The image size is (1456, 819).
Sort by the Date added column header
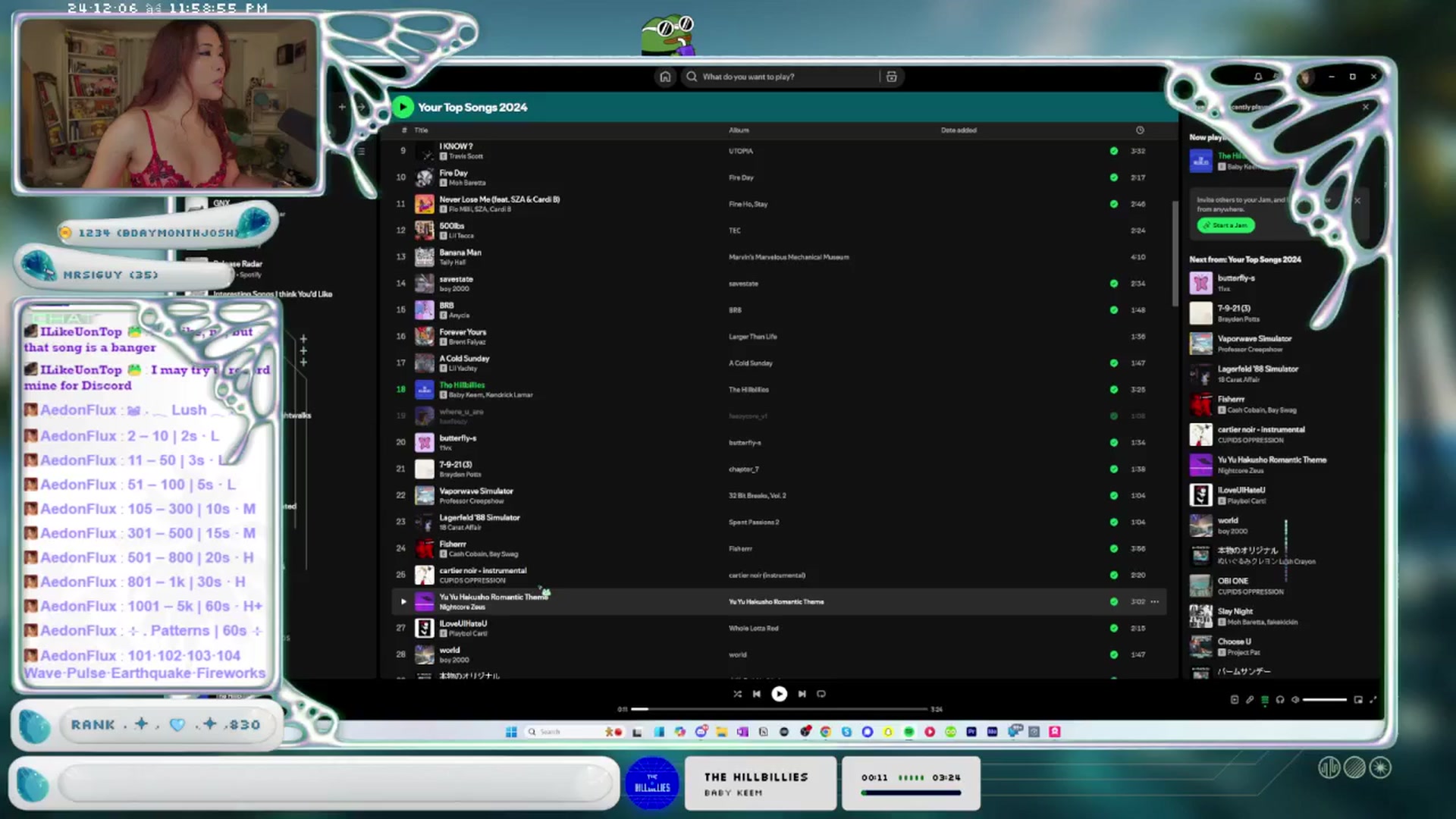pos(959,130)
